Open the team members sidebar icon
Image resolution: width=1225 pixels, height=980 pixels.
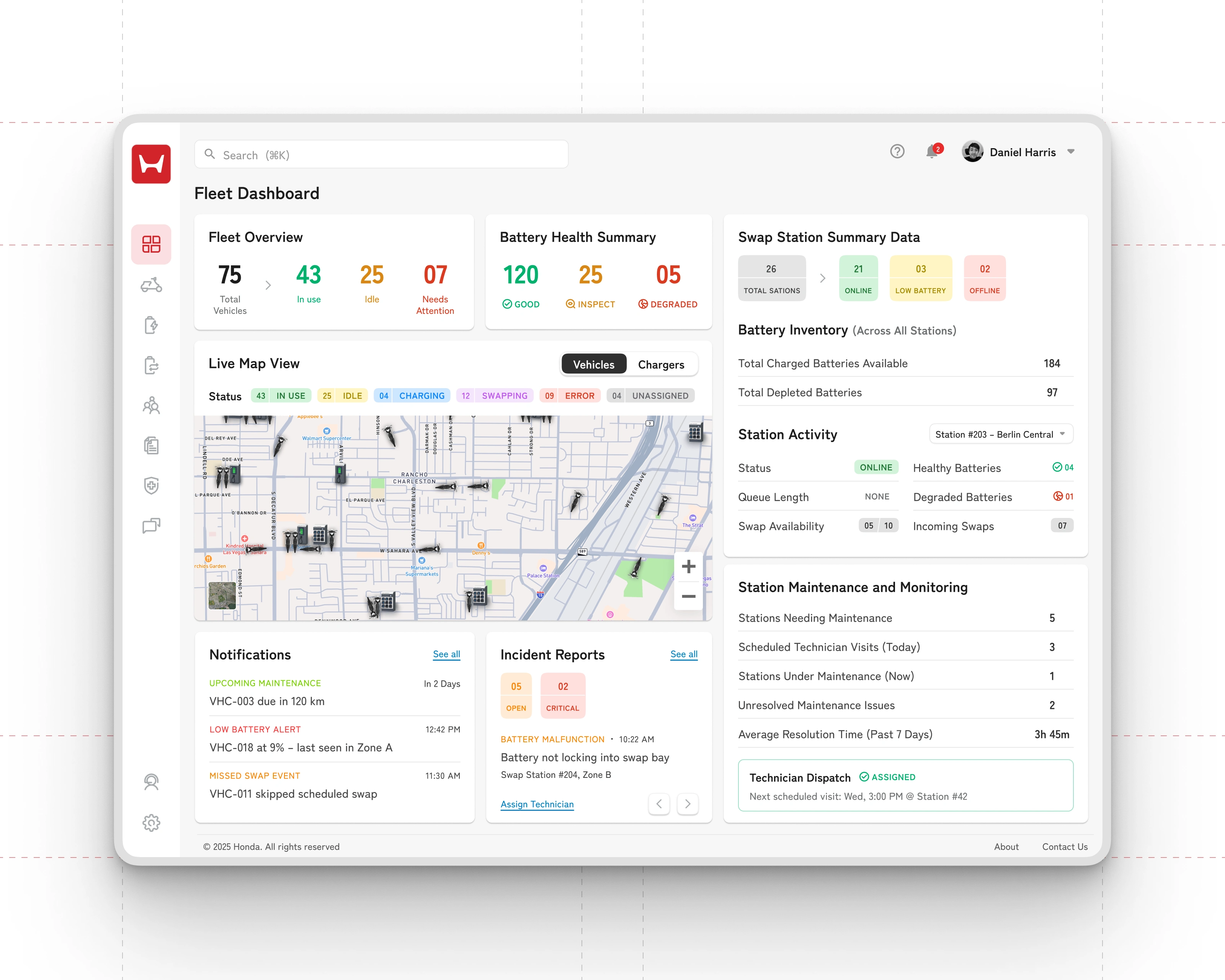click(x=151, y=405)
